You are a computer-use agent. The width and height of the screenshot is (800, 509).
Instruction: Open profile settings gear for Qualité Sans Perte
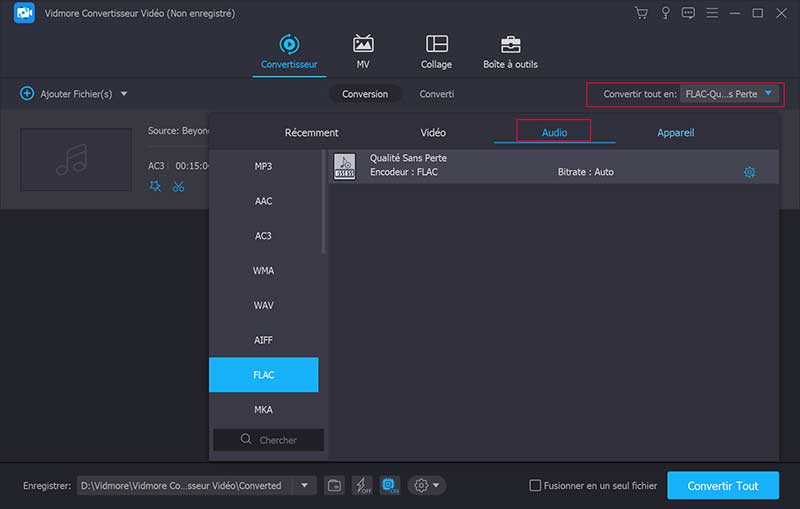tap(749, 172)
